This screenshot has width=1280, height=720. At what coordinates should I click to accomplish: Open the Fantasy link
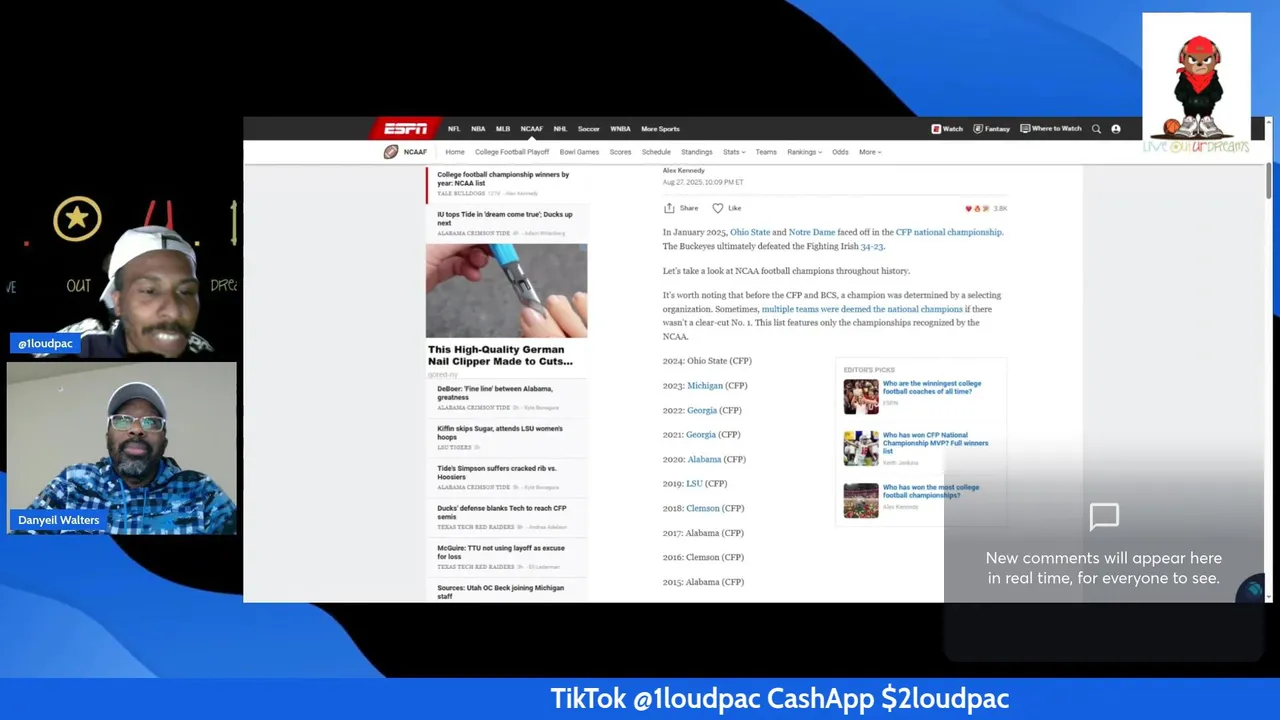click(x=992, y=129)
